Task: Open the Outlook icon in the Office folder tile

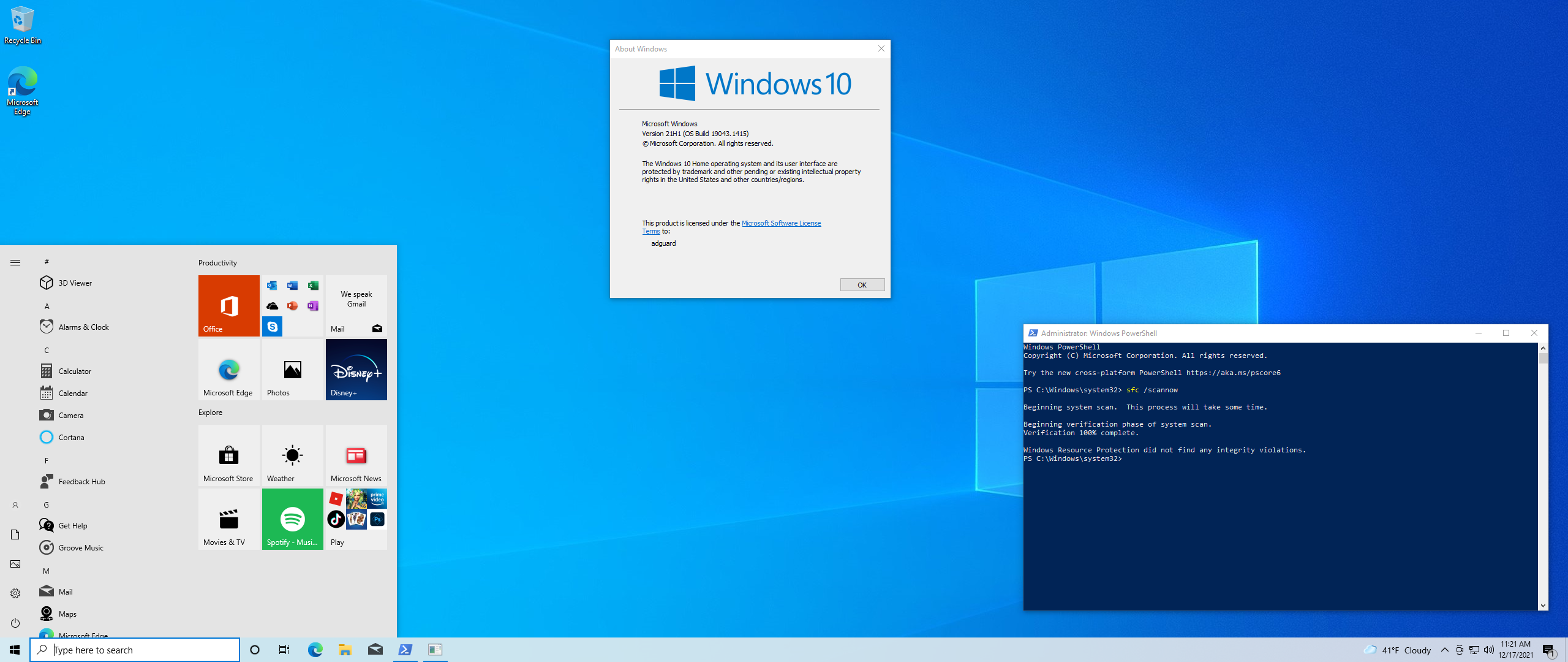Action: [272, 286]
